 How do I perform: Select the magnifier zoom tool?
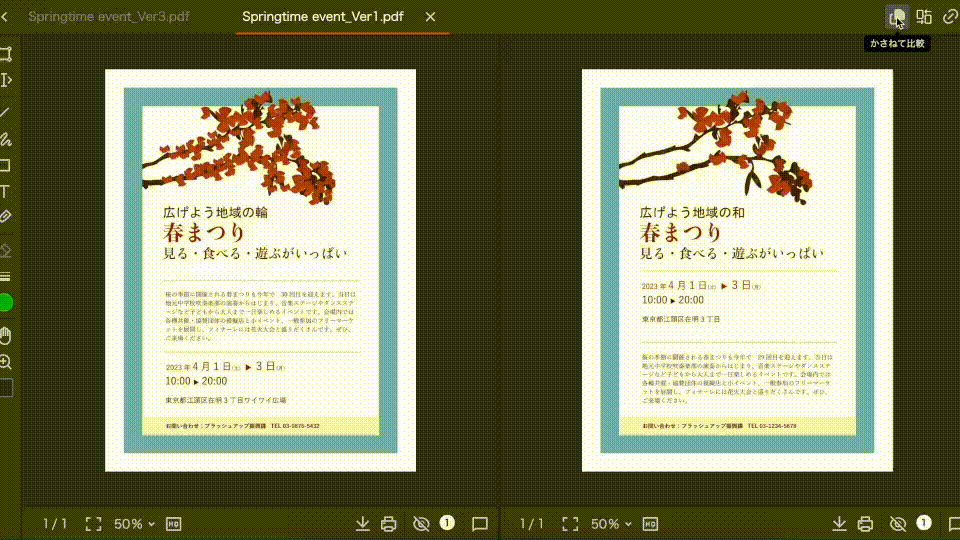[6, 362]
